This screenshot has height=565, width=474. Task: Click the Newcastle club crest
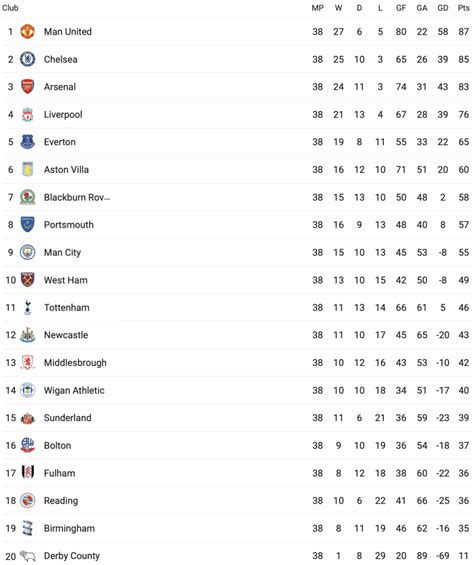coord(27,335)
